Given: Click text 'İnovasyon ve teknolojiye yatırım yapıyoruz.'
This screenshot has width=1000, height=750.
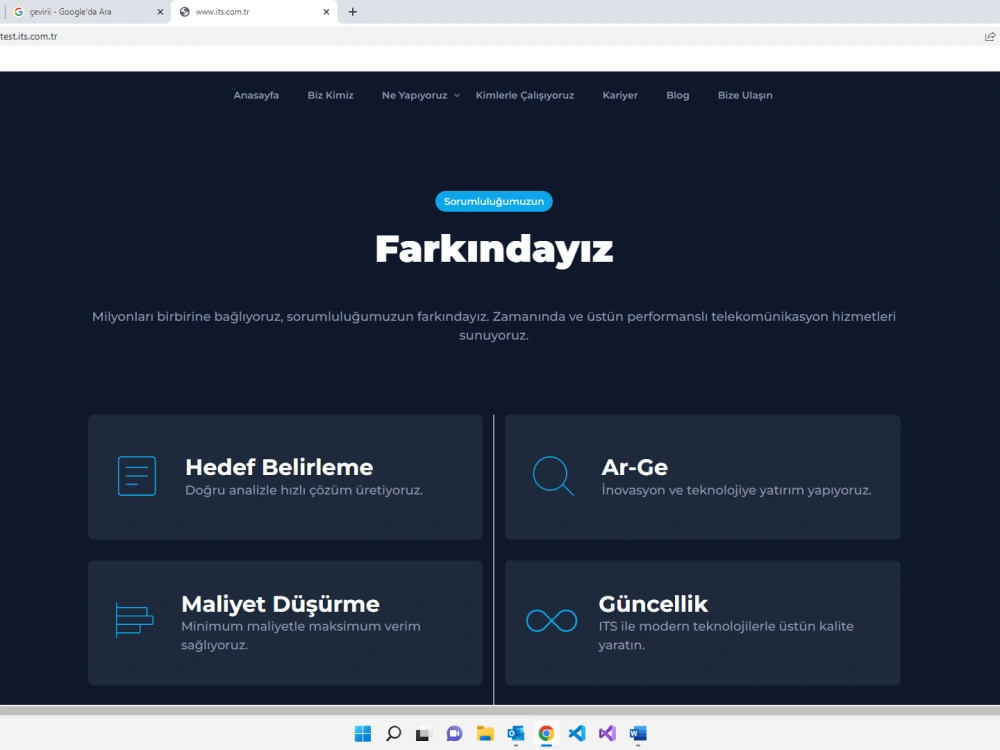Looking at the screenshot, I should [737, 490].
